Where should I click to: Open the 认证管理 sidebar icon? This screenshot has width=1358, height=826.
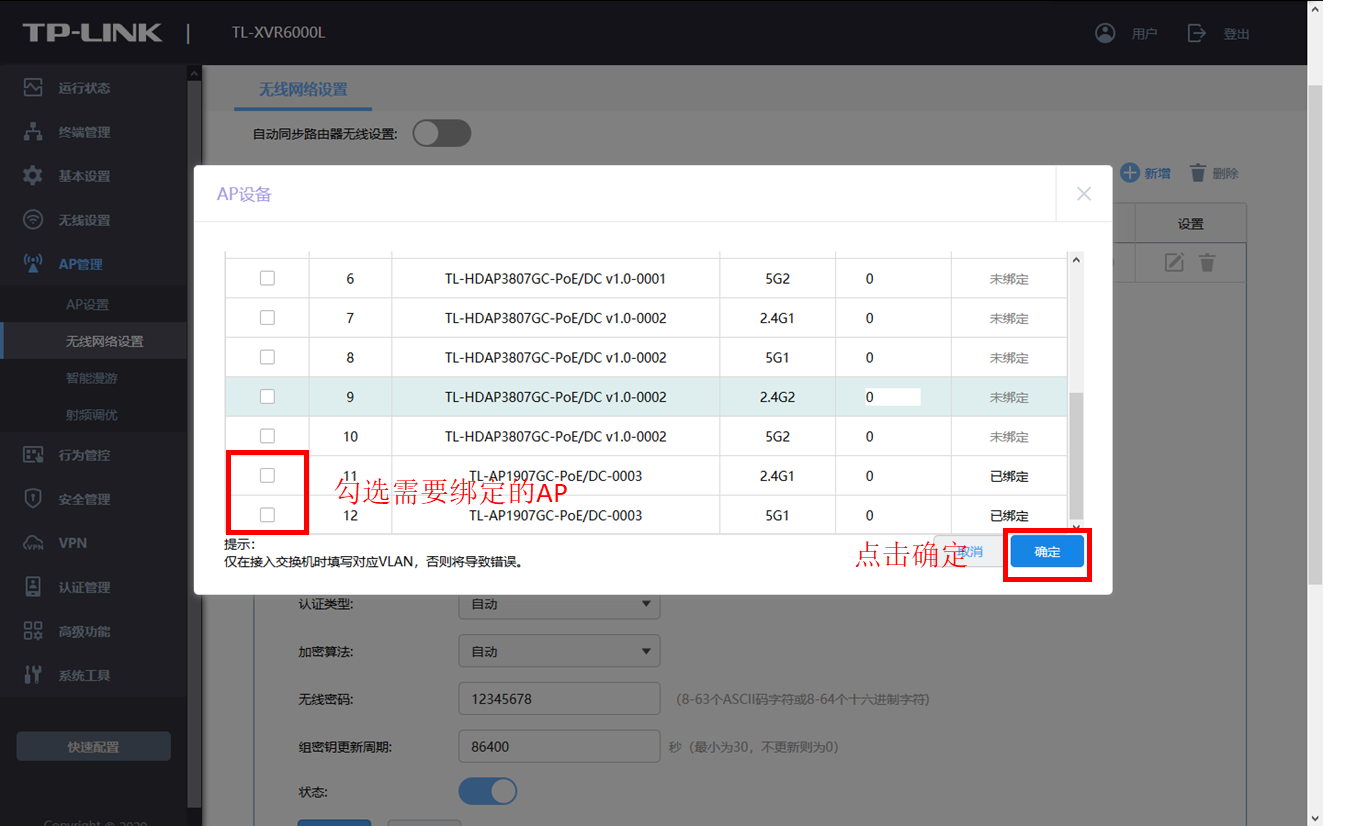click(33, 587)
